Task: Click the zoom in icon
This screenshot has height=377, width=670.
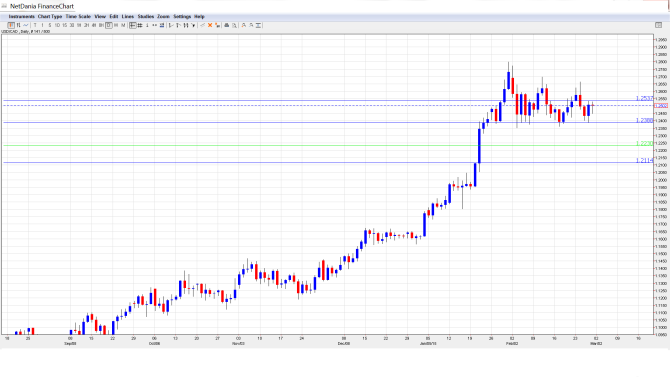Action: (x=244, y=26)
